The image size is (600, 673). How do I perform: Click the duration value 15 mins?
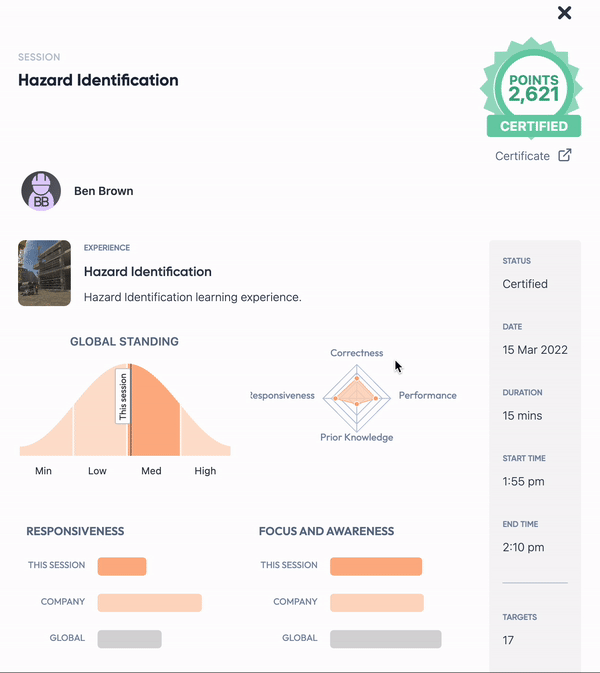coord(522,415)
